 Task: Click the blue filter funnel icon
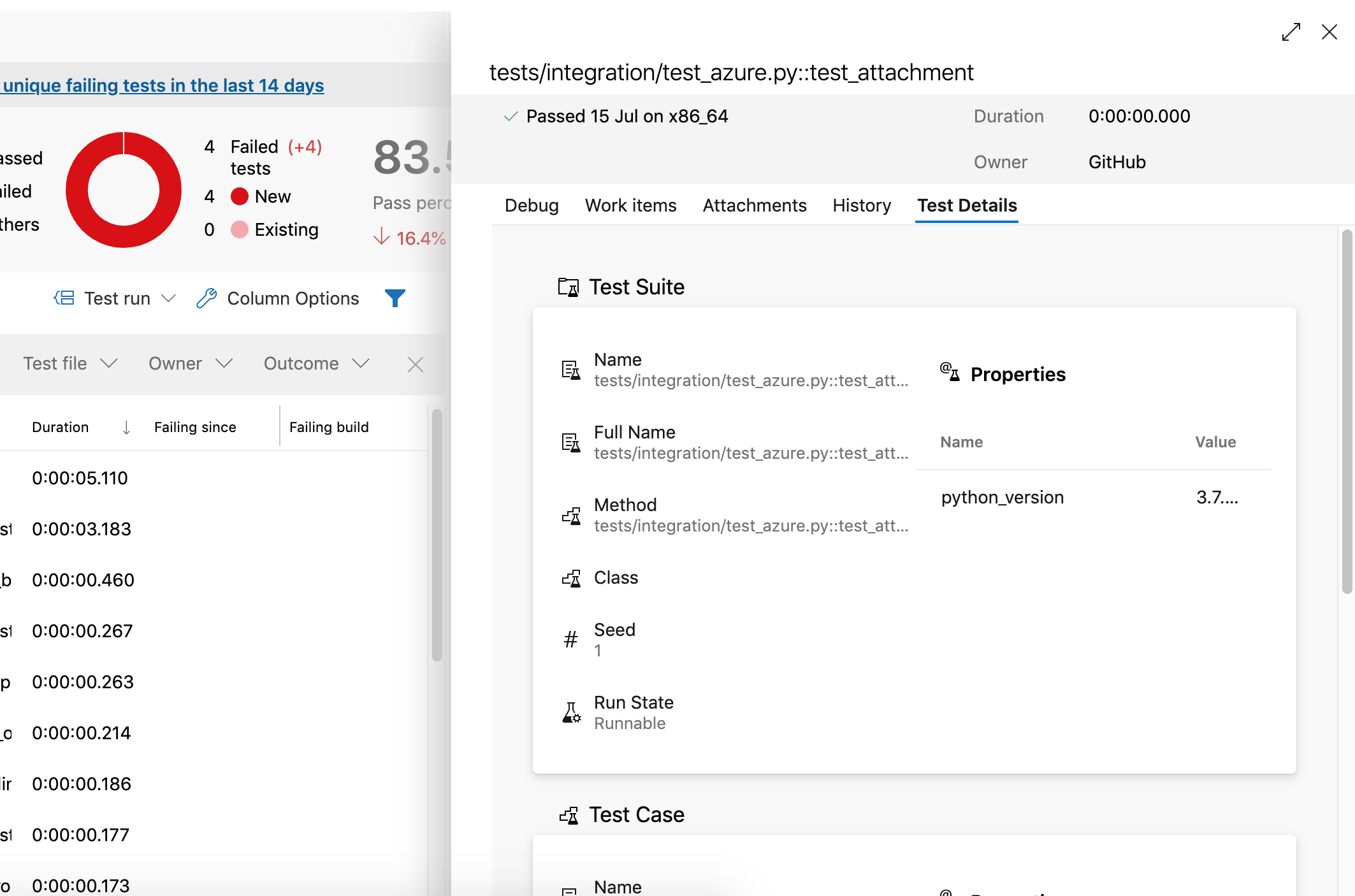(395, 298)
